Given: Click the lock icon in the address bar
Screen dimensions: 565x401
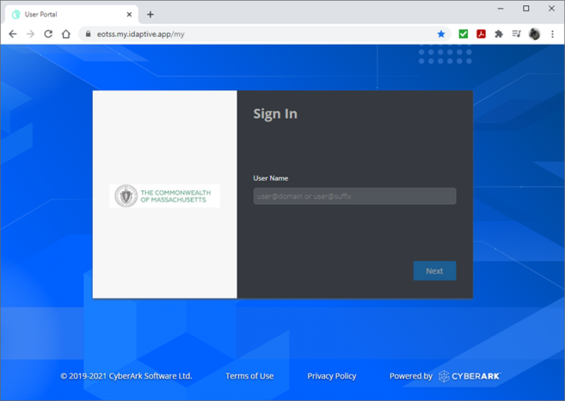Looking at the screenshot, I should pyautogui.click(x=88, y=34).
